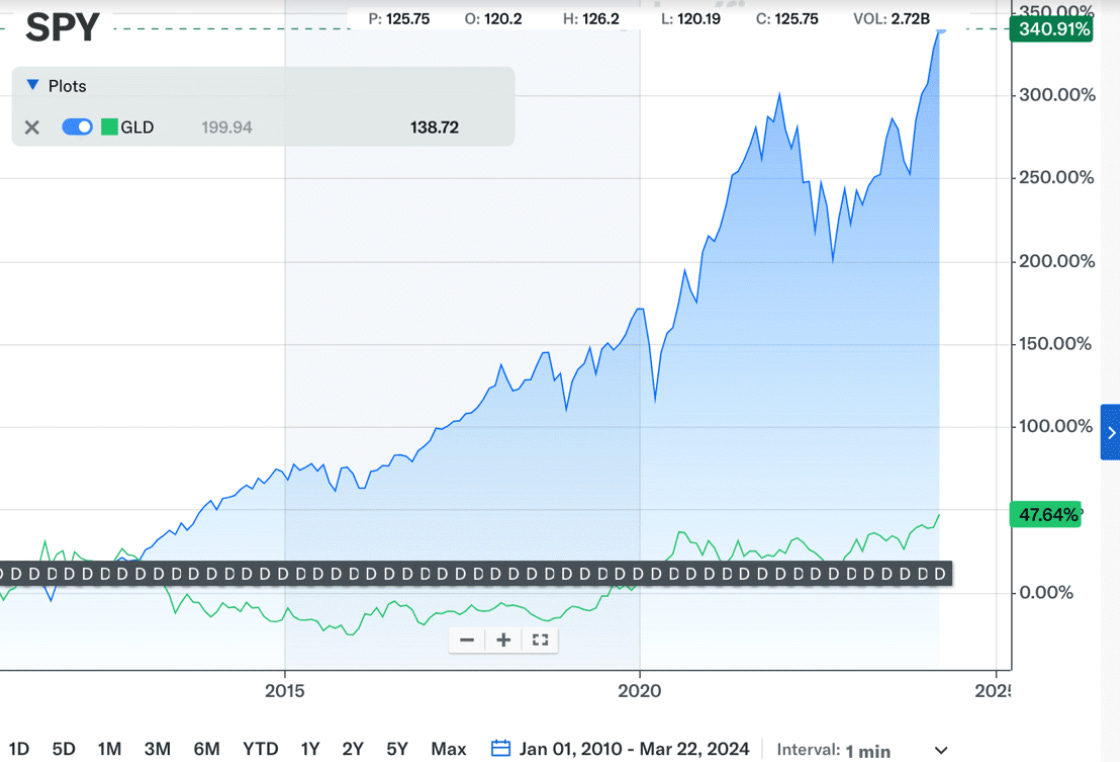
Task: Click the H: 126.2 high readout
Action: (x=591, y=19)
